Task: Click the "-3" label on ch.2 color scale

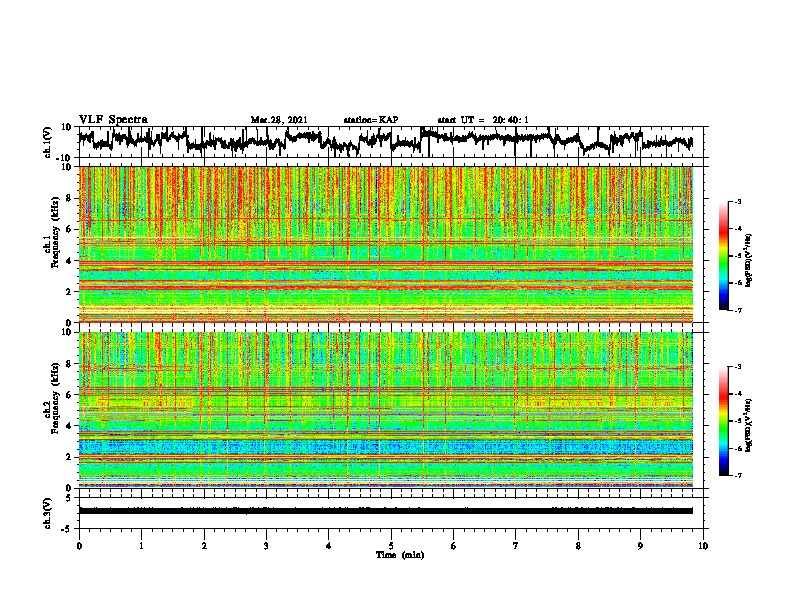Action: pyautogui.click(x=738, y=367)
